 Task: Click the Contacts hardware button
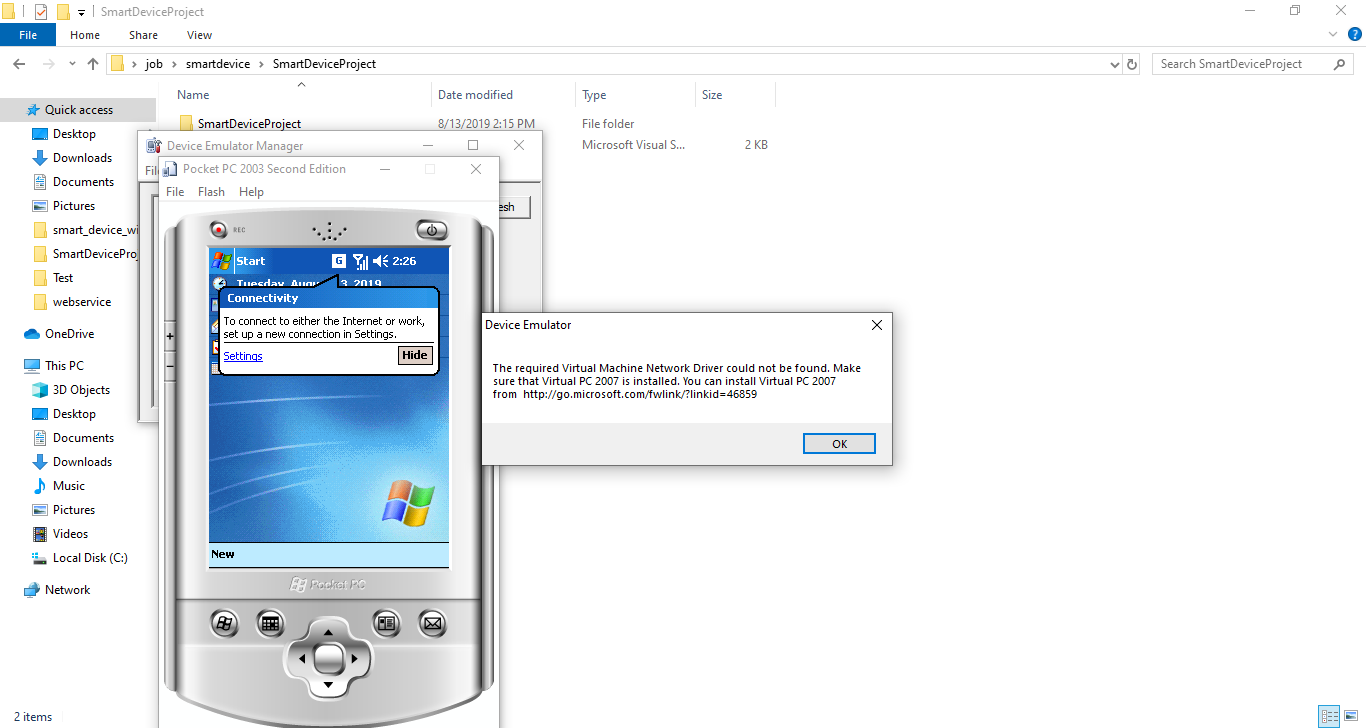click(386, 623)
